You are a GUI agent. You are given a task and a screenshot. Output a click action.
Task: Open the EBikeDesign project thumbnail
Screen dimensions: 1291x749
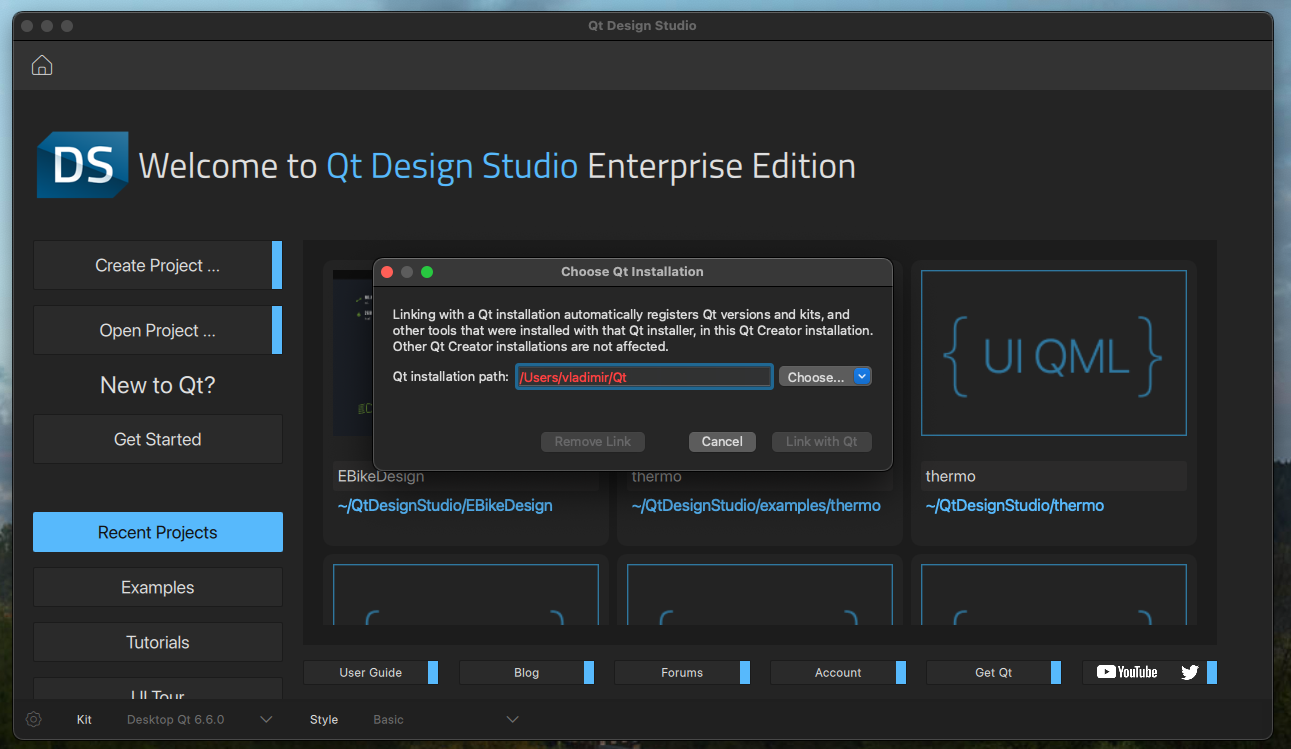click(x=352, y=353)
